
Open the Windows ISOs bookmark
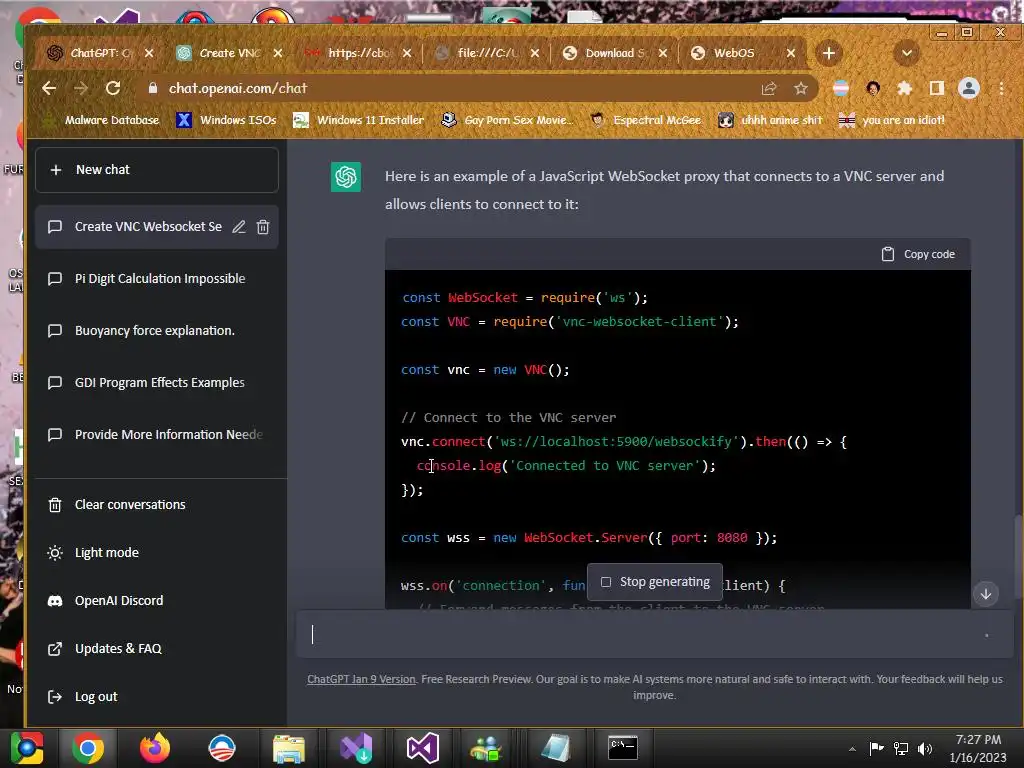pyautogui.click(x=227, y=120)
